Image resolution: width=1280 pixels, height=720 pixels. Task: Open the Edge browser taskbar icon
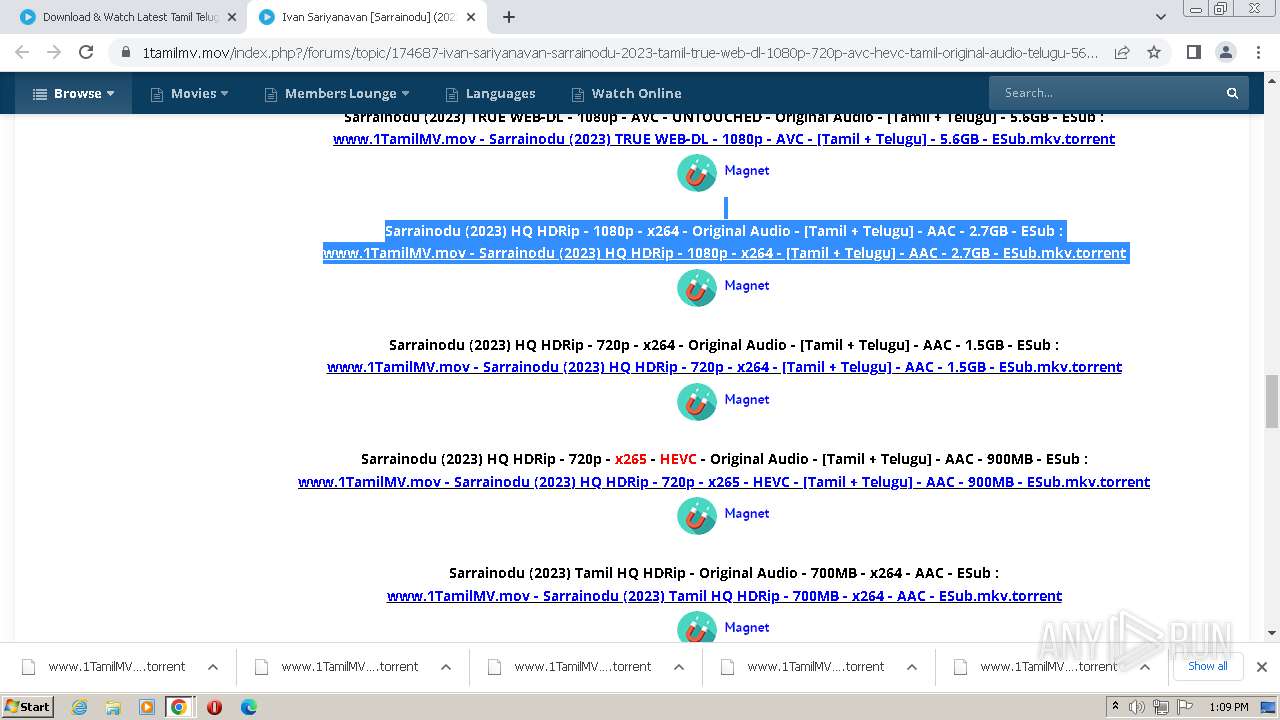(x=249, y=707)
